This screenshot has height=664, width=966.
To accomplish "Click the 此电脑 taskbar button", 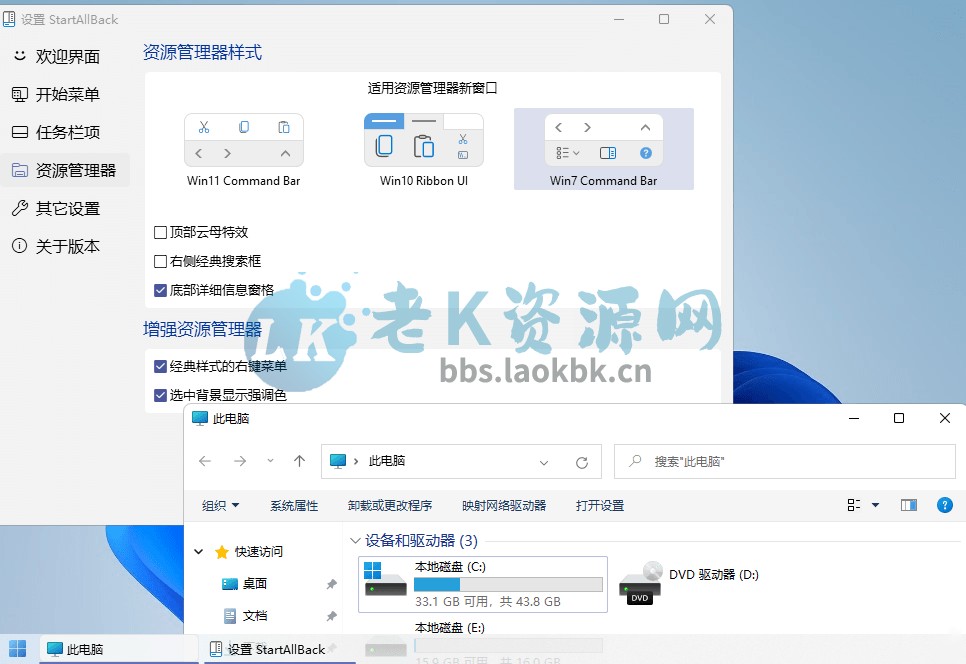I will [119, 649].
